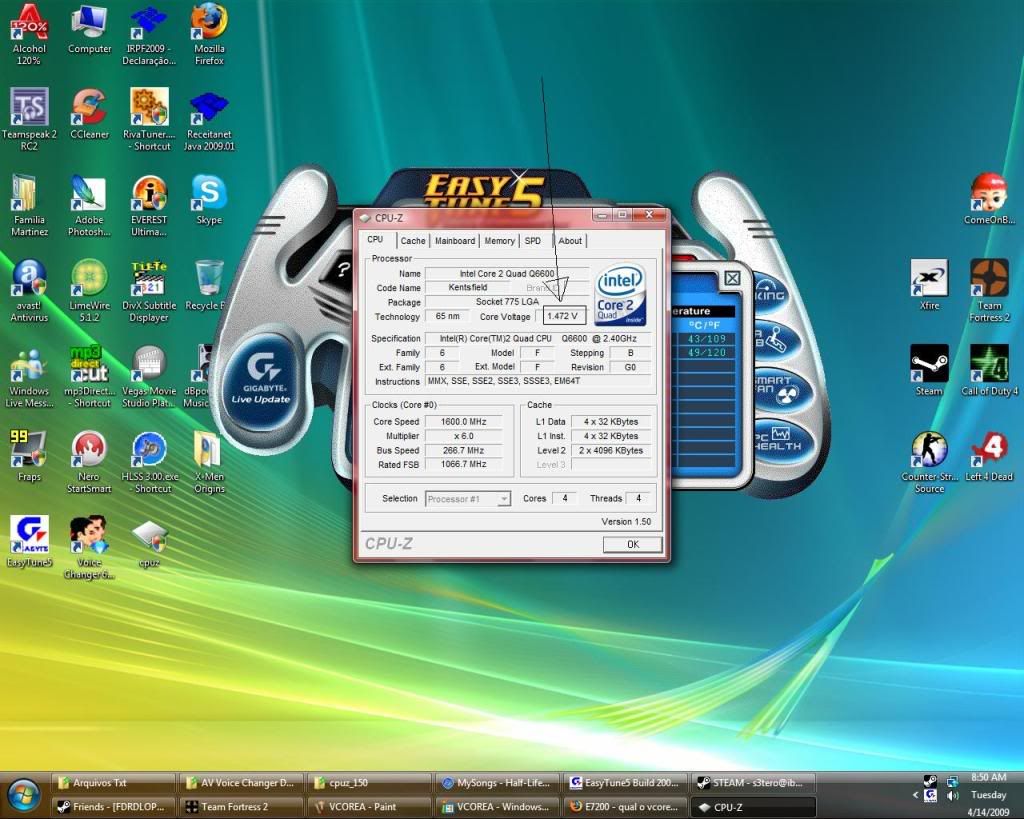The height and width of the screenshot is (819, 1024).
Task: Expand the Processor #1 selection dropdown
Action: coord(468,499)
